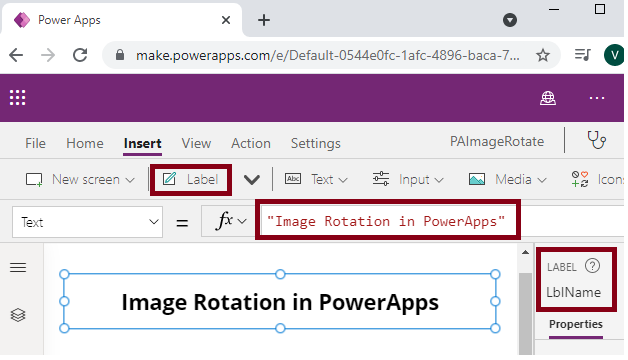This screenshot has height=360, width=628.
Task: Open the Action tab
Action: [251, 143]
